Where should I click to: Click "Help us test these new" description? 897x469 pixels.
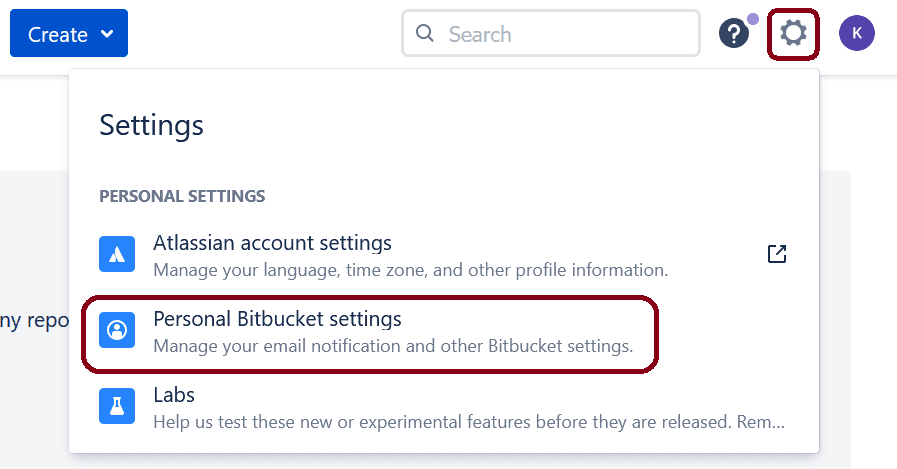(468, 421)
